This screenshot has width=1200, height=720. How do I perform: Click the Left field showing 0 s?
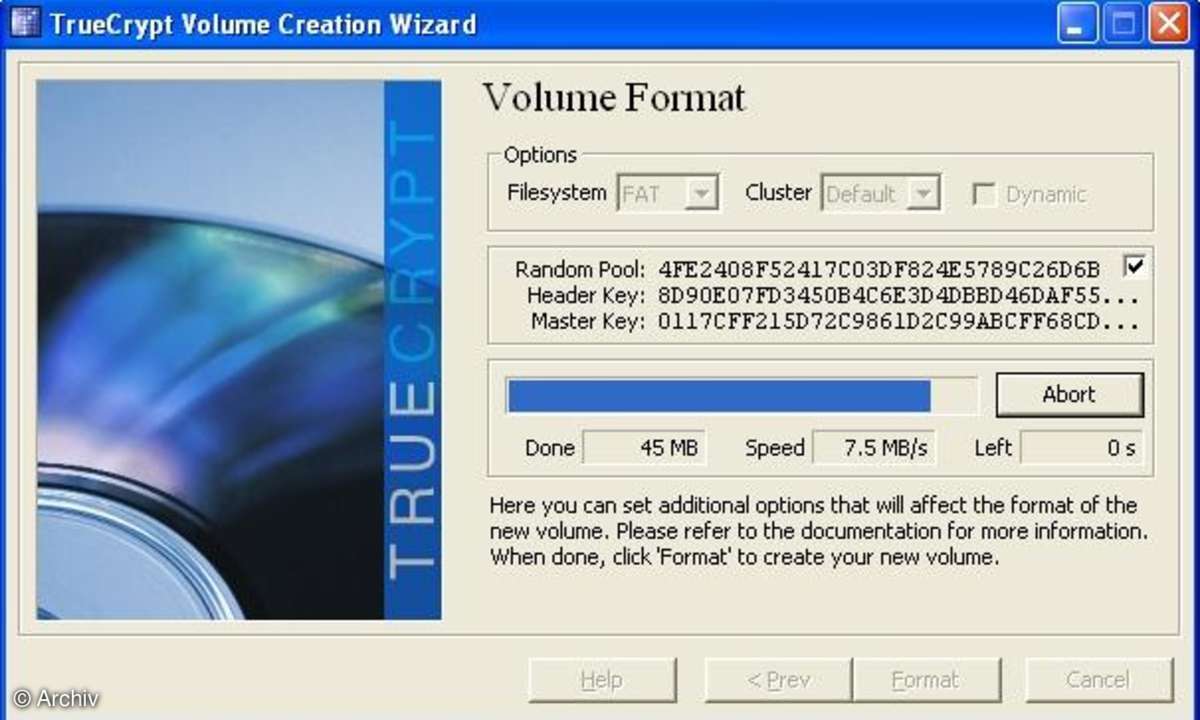tap(1081, 448)
